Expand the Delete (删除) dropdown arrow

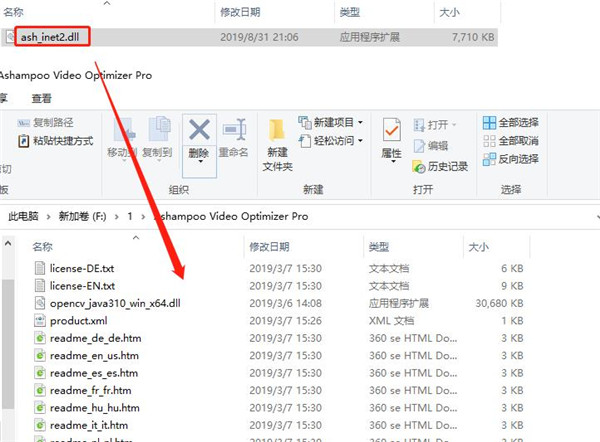[x=200, y=161]
